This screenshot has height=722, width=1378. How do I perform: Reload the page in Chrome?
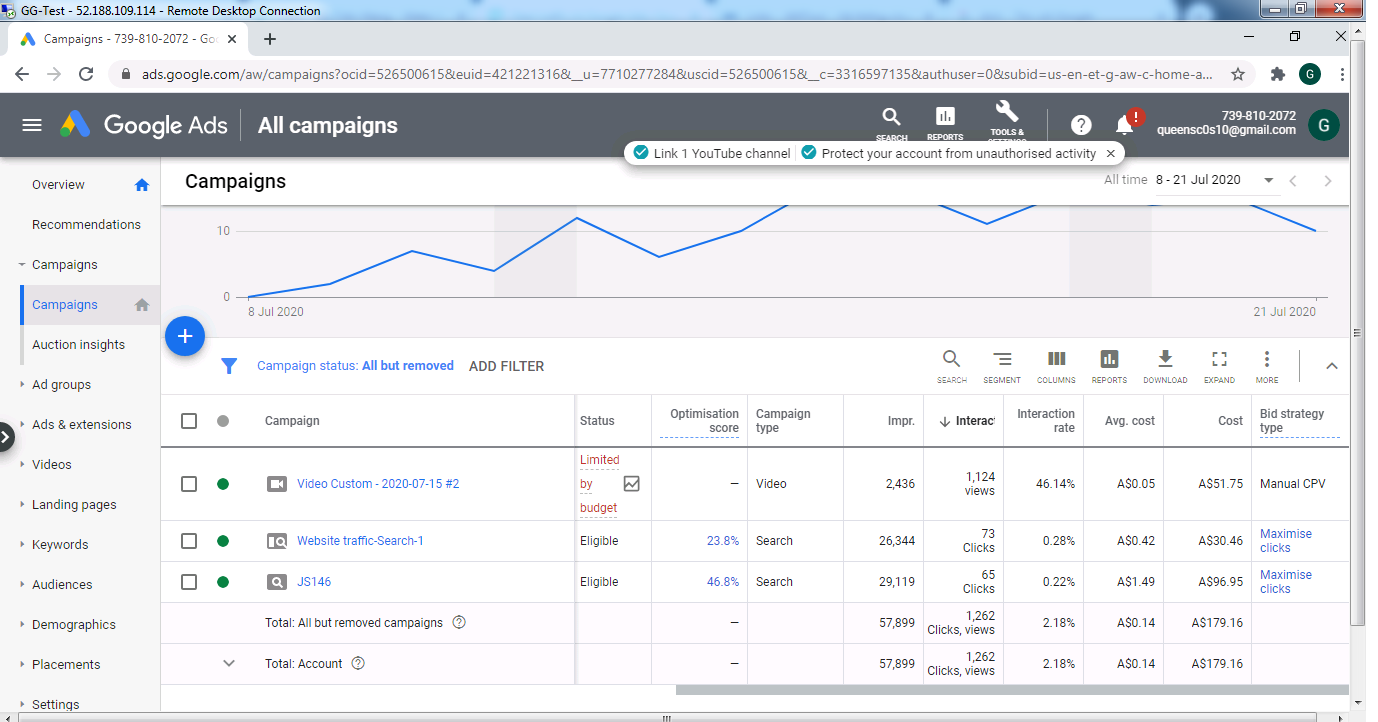pos(86,74)
